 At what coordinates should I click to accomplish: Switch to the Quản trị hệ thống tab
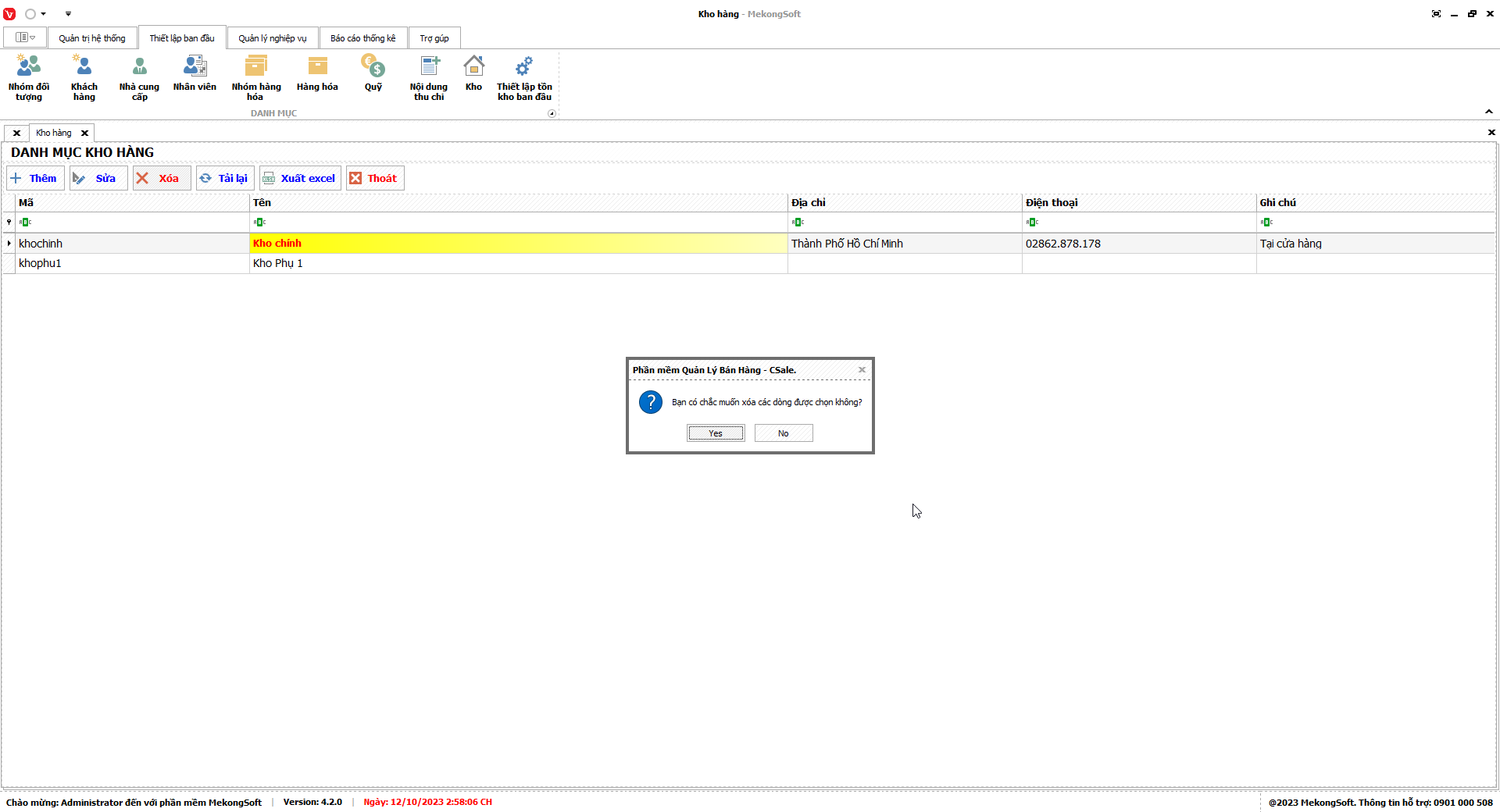click(x=91, y=38)
